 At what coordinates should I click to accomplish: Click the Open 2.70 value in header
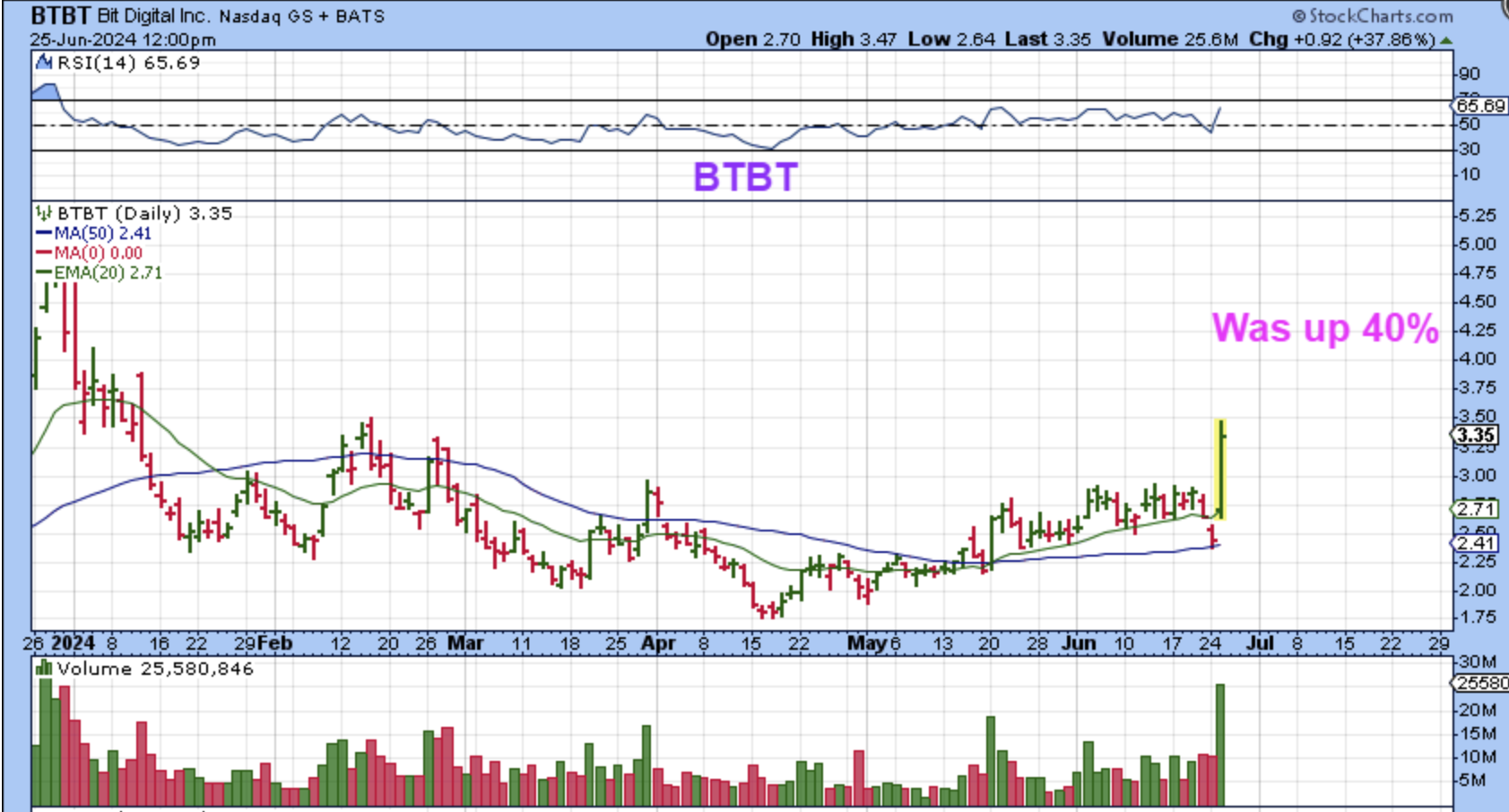click(x=752, y=39)
